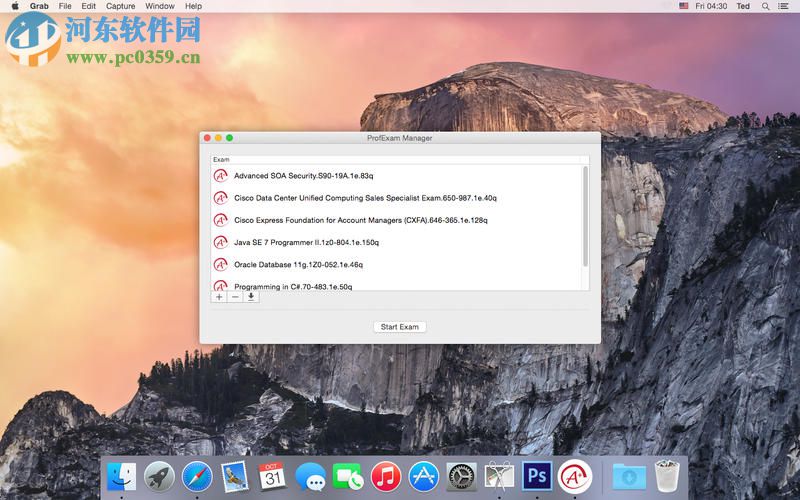Open the Edit menu

coord(88,6)
